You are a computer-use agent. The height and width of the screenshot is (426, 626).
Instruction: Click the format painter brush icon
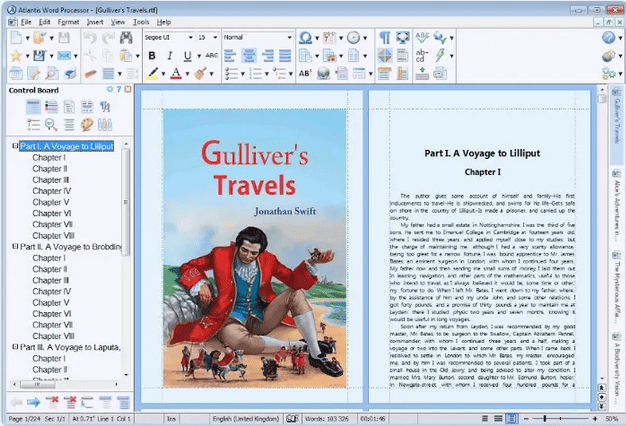coord(200,73)
